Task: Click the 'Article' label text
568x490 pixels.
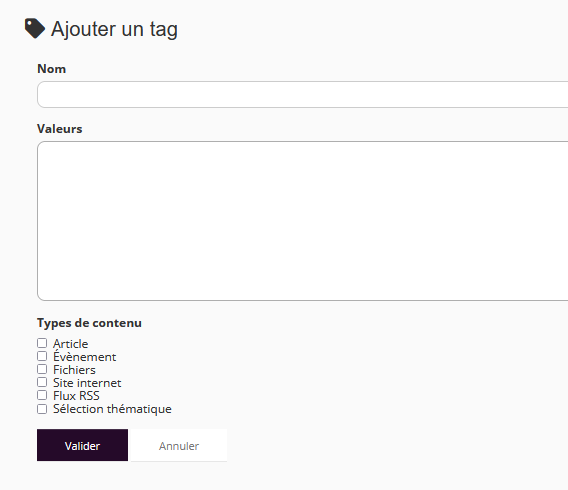Action: point(70,344)
